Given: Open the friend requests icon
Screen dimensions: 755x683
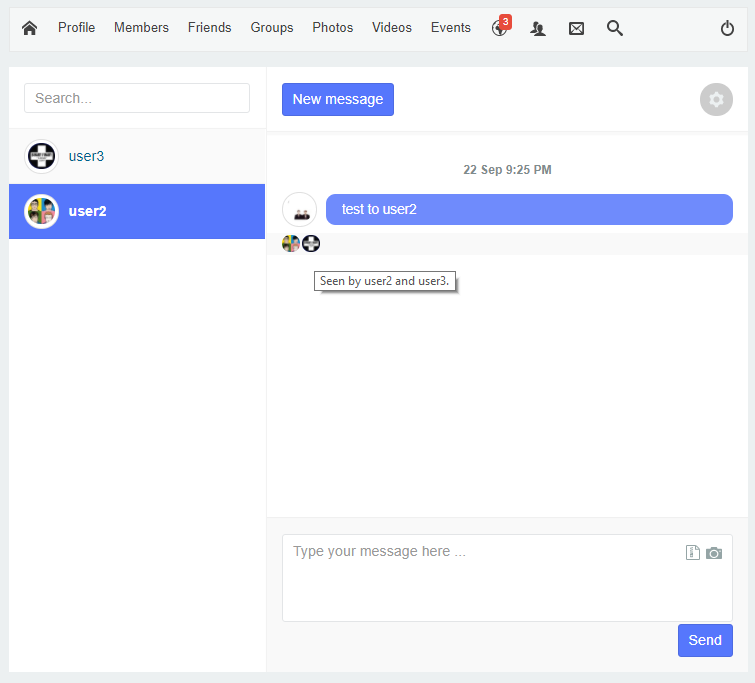Looking at the screenshot, I should point(538,29).
